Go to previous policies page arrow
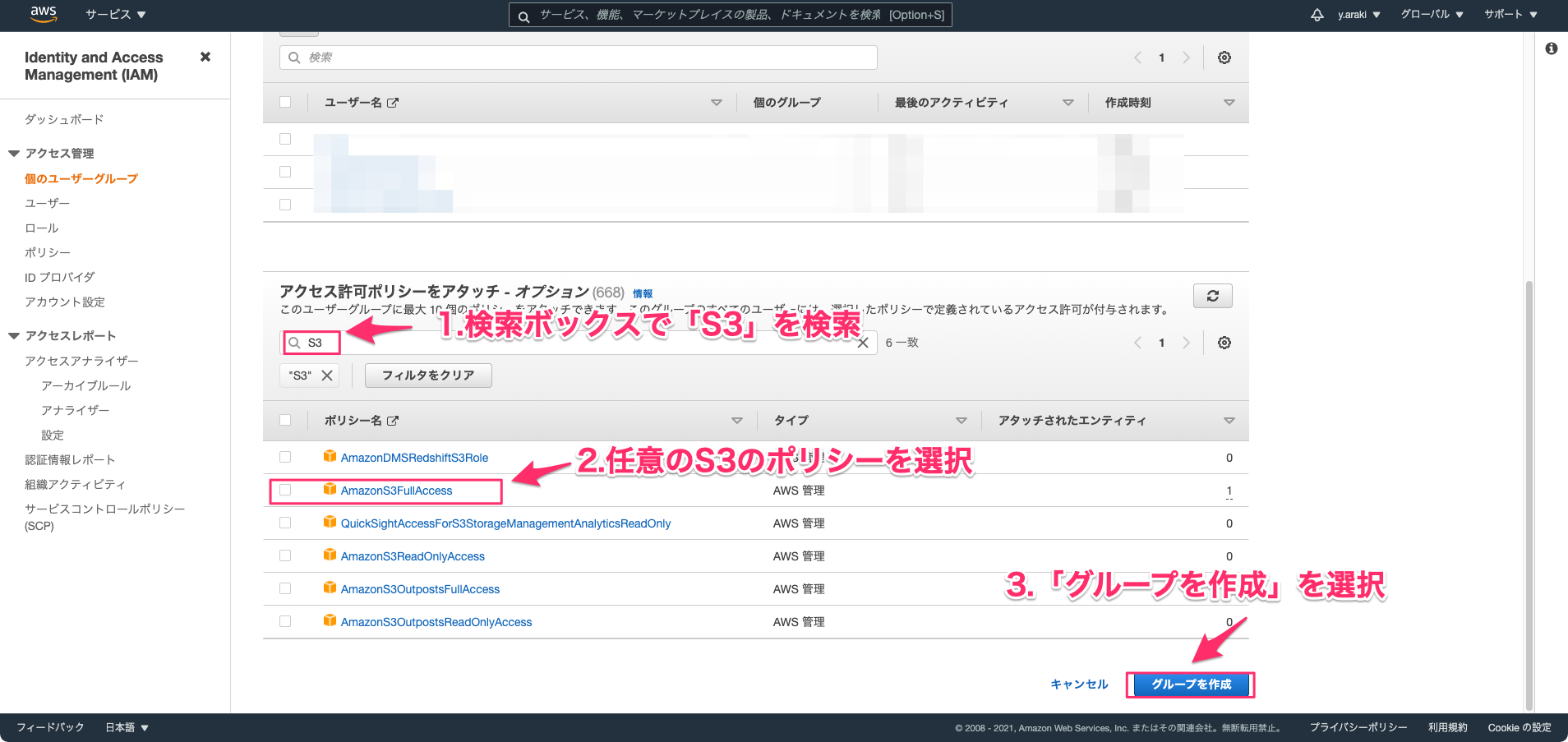Screen dimensions: 1568x742 click(1137, 343)
